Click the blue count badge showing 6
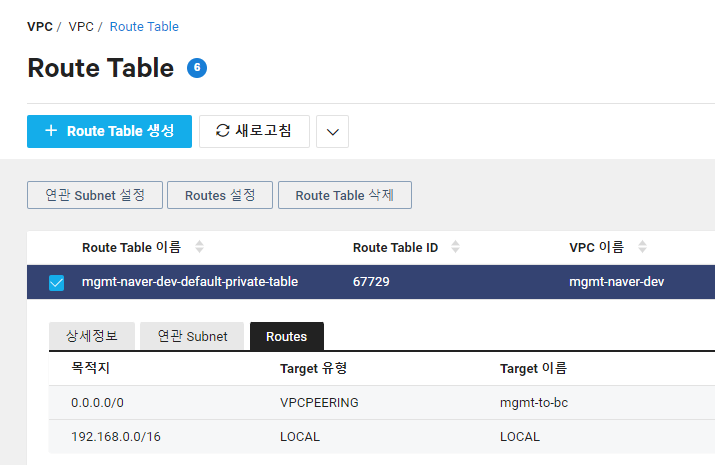 point(197,68)
